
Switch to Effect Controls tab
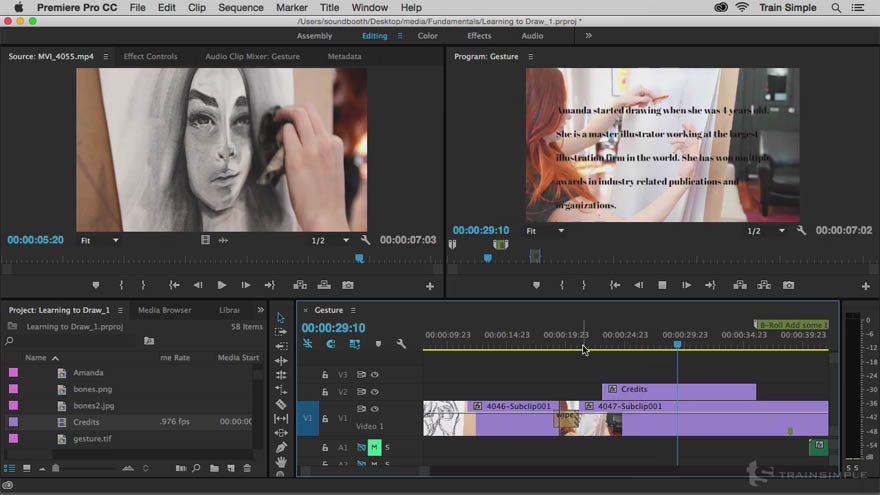[150, 57]
